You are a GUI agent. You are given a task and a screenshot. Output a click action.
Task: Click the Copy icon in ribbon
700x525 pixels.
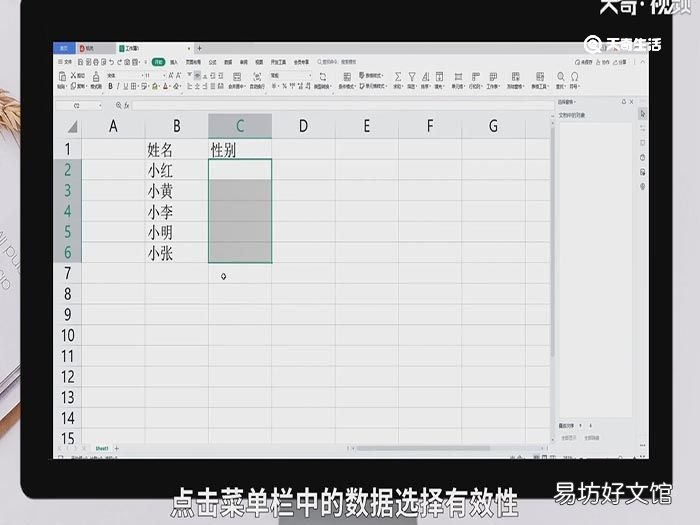coord(73,86)
